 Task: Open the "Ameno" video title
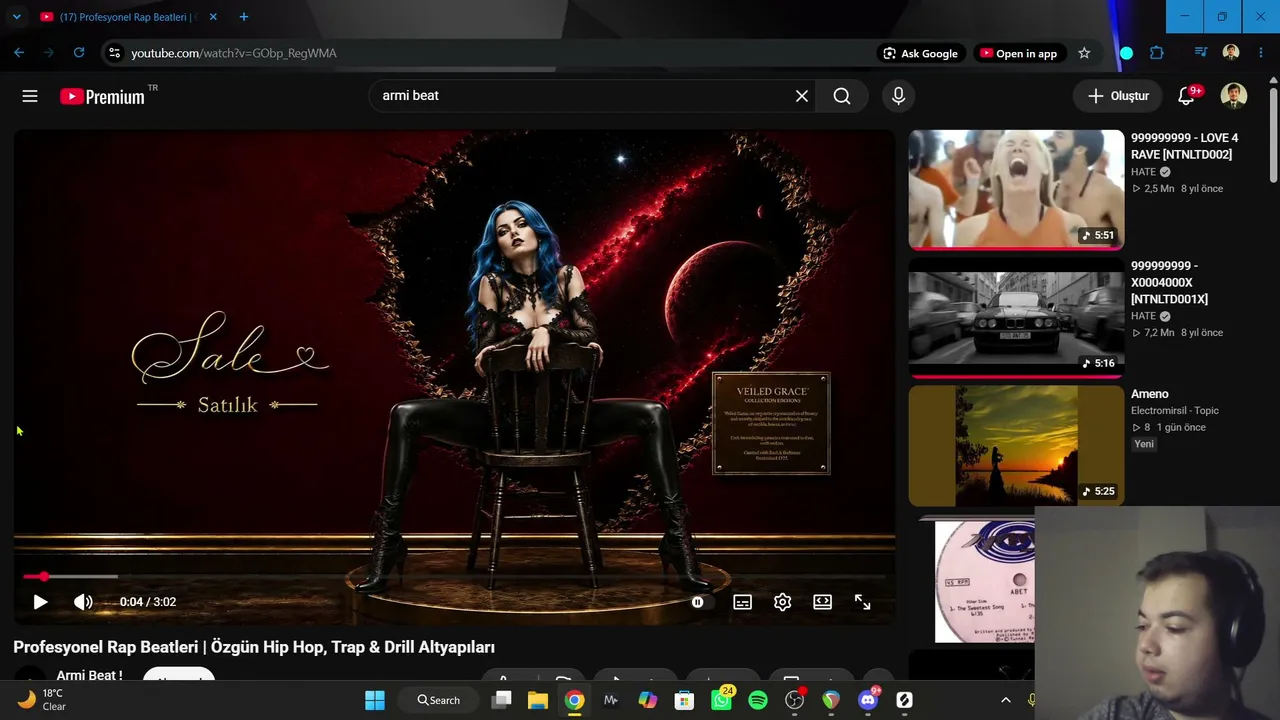[x=1150, y=394]
